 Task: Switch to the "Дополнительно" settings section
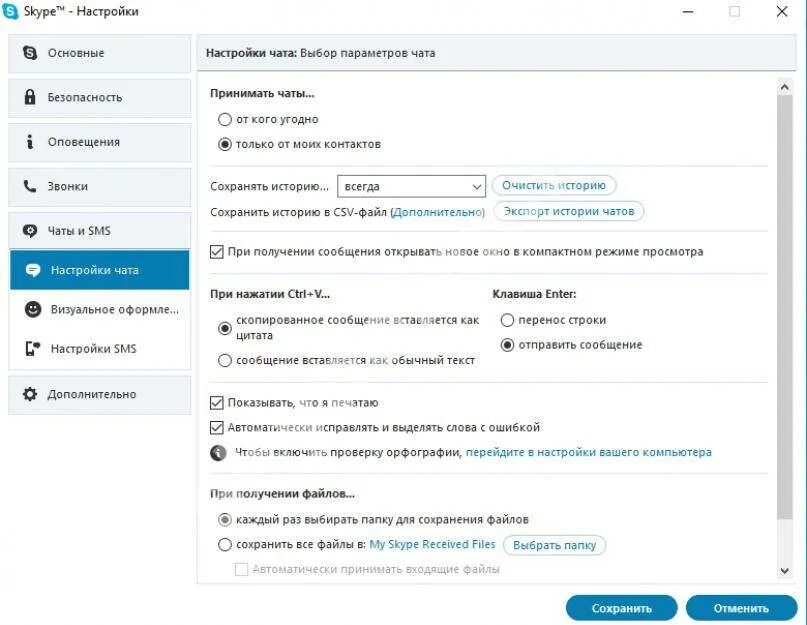click(x=100, y=394)
